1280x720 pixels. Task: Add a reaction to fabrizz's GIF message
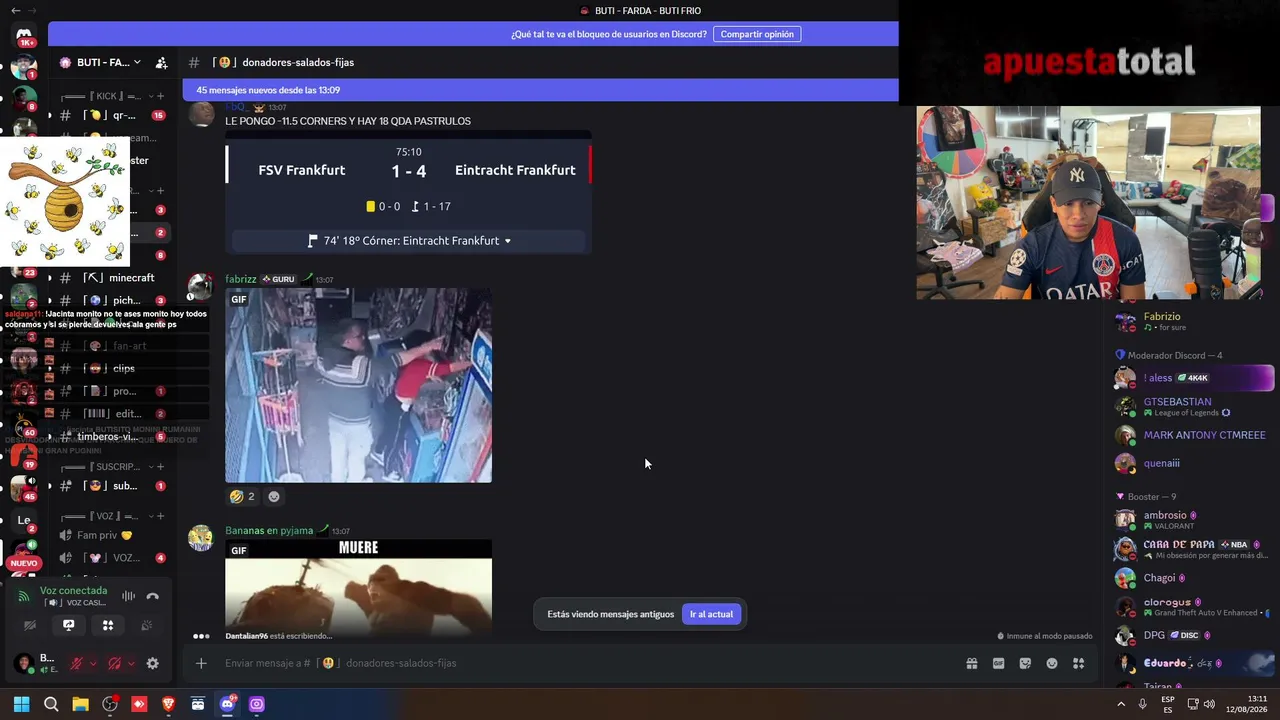point(274,496)
